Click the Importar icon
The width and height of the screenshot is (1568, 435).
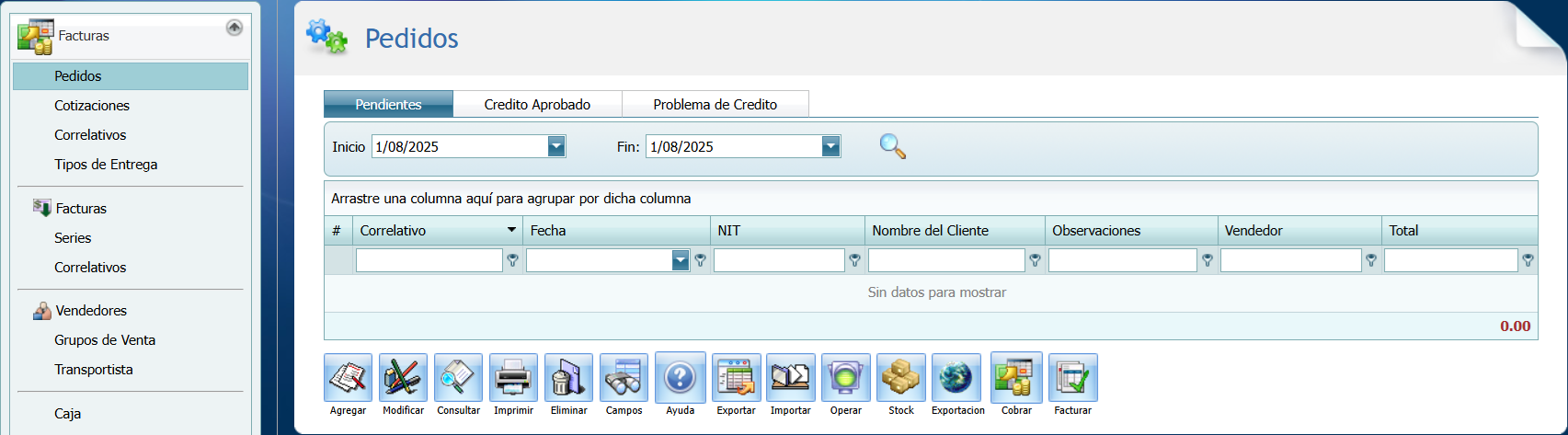pyautogui.click(x=791, y=378)
